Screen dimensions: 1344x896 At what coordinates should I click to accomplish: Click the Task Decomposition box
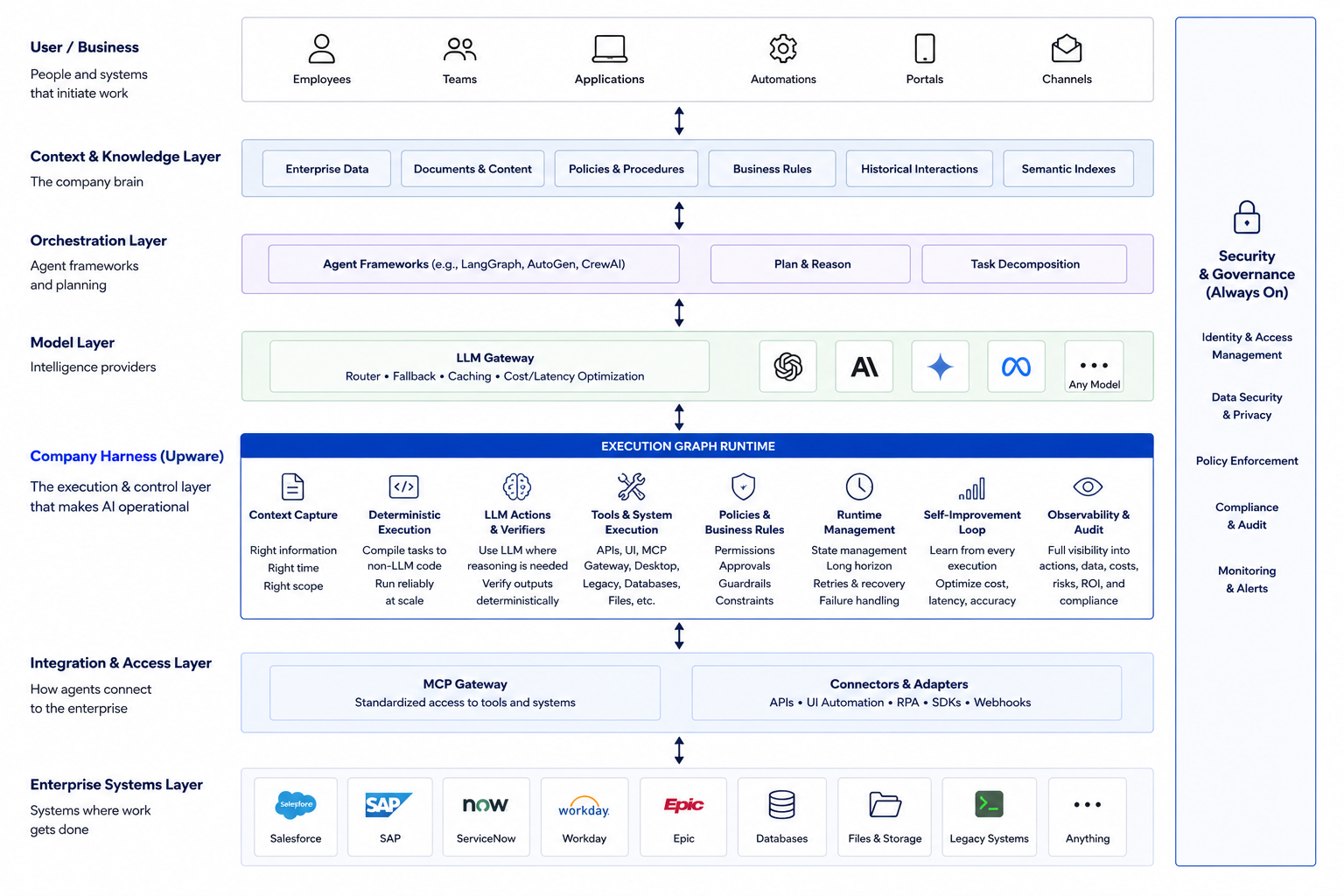pos(1025,264)
